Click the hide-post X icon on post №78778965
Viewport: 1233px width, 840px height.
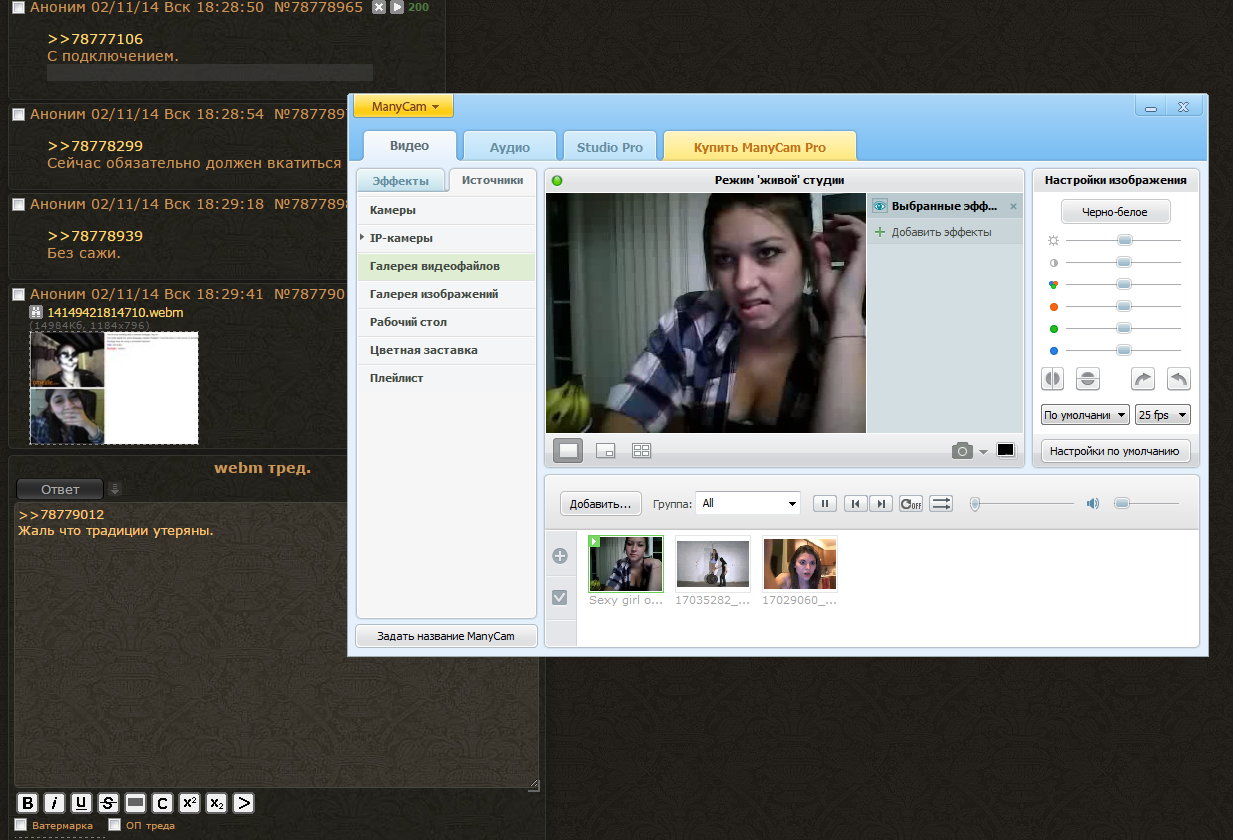[x=378, y=7]
